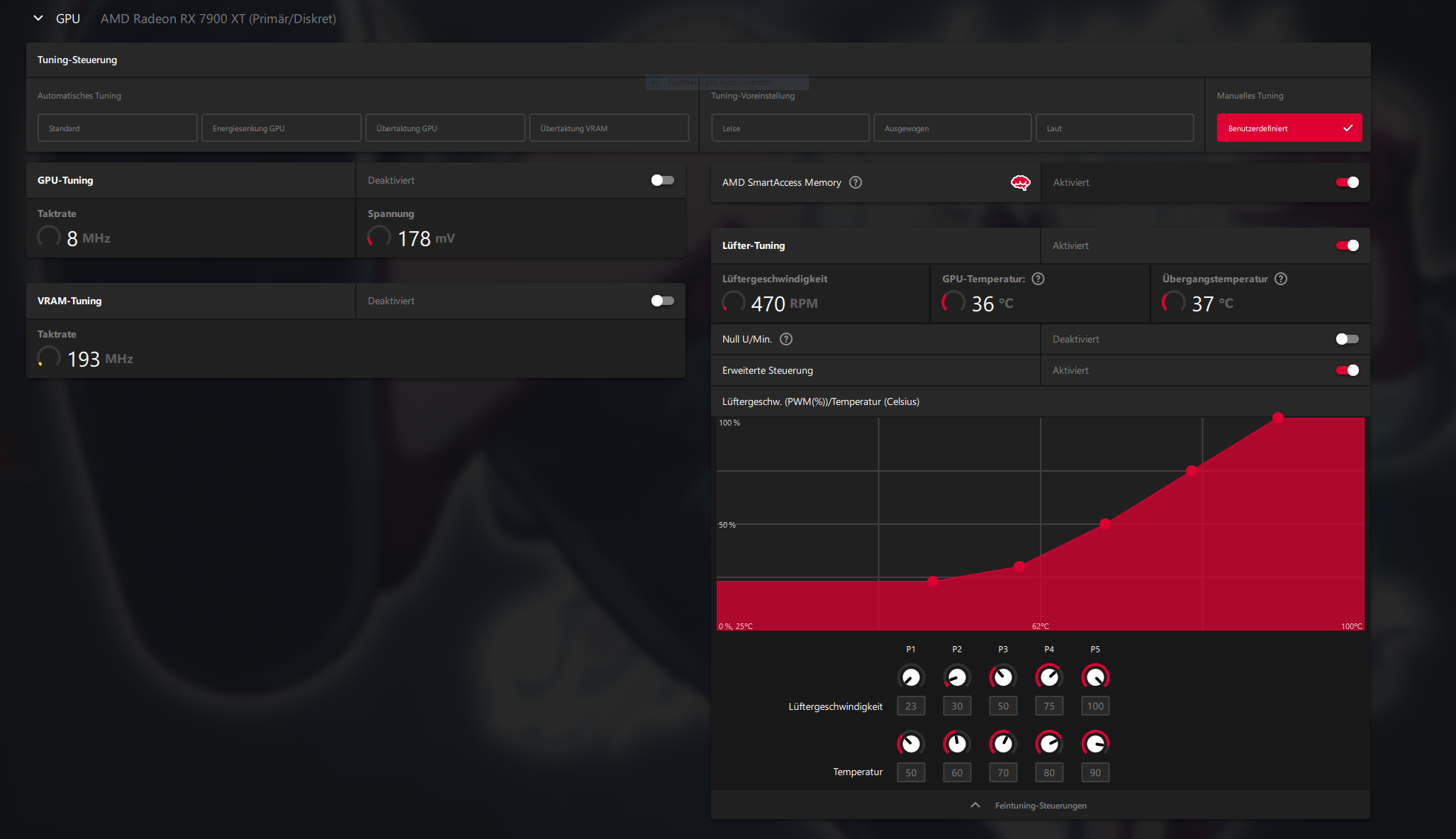This screenshot has width=1456, height=839.
Task: Click the SmartAccess Memory brain icon
Action: [1020, 182]
